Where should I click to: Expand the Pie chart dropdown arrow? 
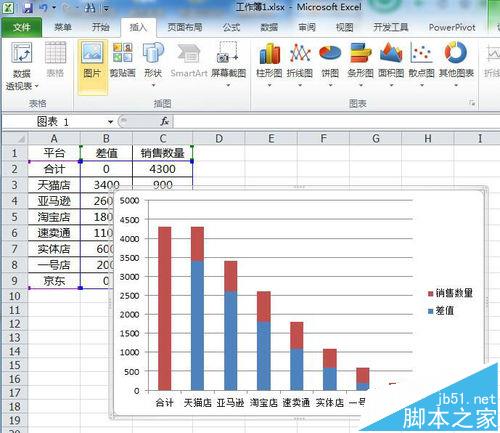click(x=330, y=86)
